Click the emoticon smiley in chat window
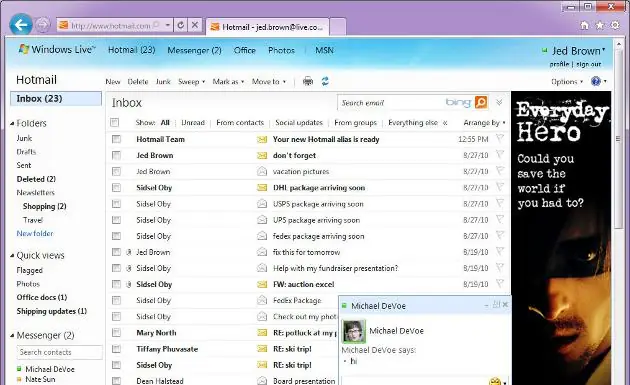This screenshot has width=630, height=385. tap(495, 381)
